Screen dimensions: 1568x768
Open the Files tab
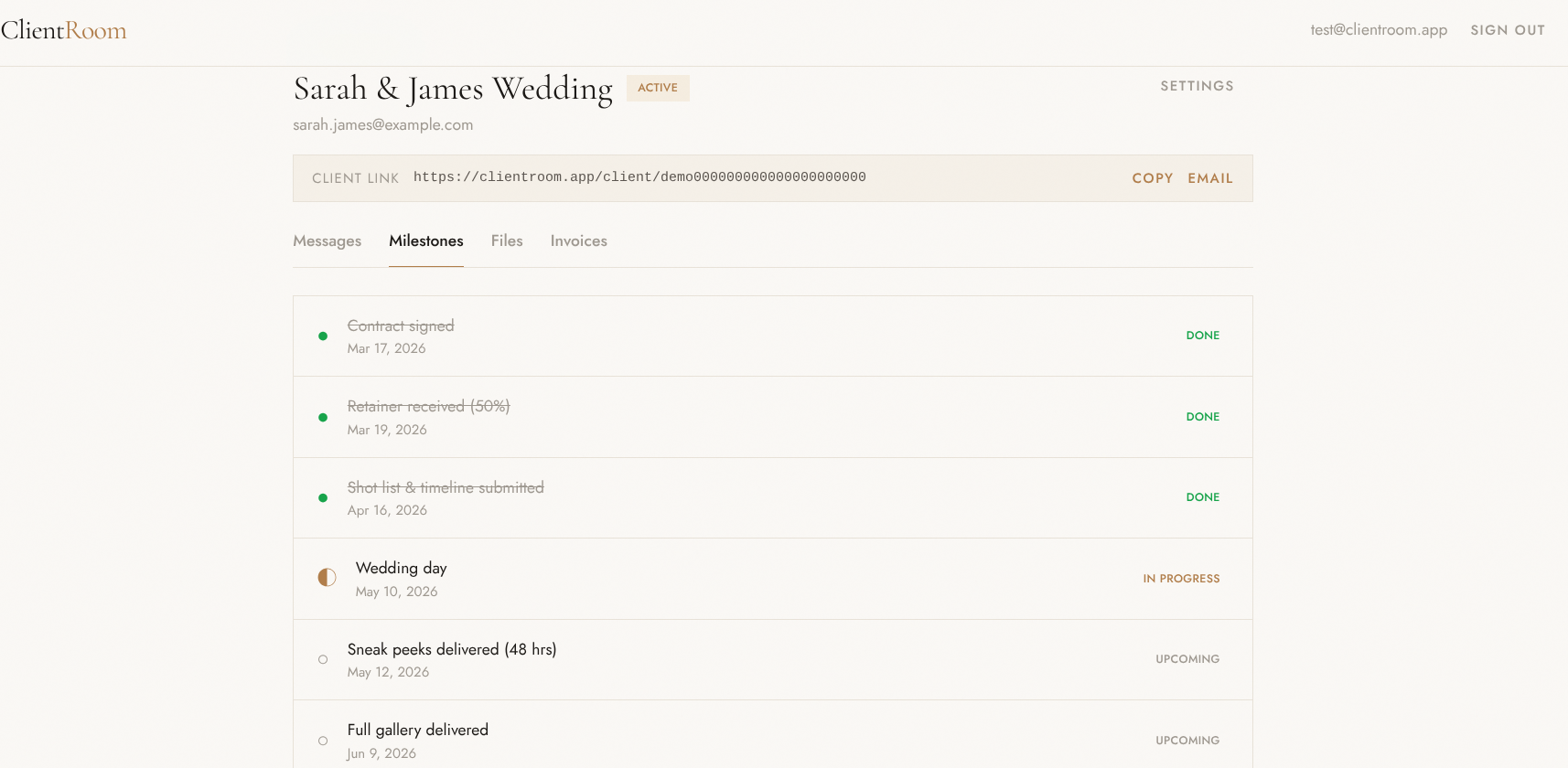coord(507,241)
